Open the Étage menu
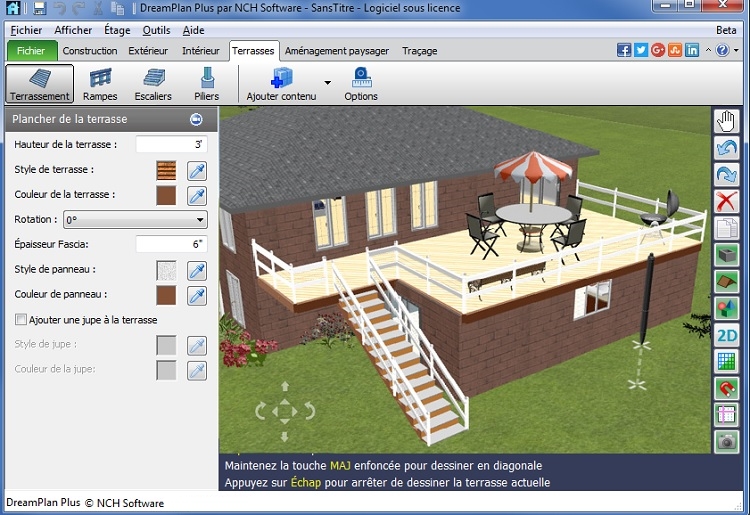Viewport: 750px width, 515px height. [117, 30]
